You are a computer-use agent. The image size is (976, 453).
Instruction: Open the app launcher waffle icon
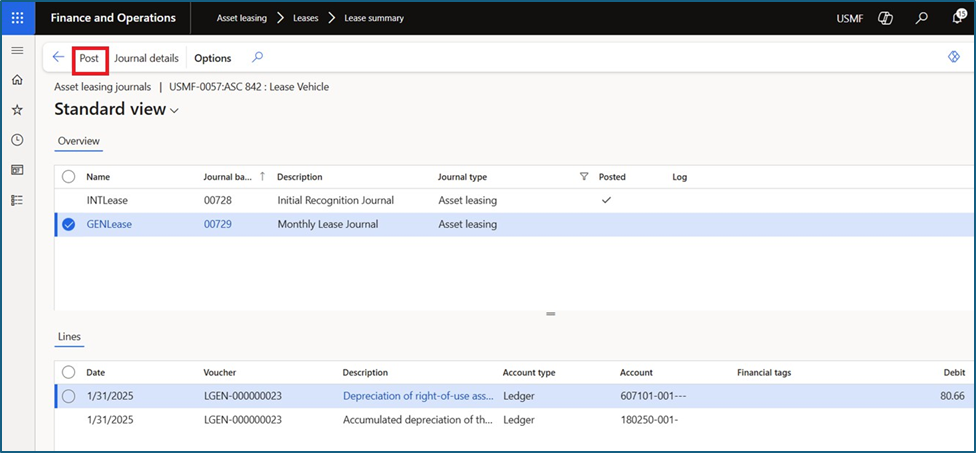18,18
